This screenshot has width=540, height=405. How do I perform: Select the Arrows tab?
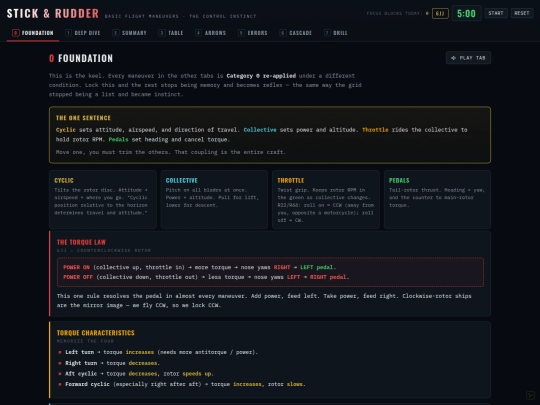[x=210, y=33]
